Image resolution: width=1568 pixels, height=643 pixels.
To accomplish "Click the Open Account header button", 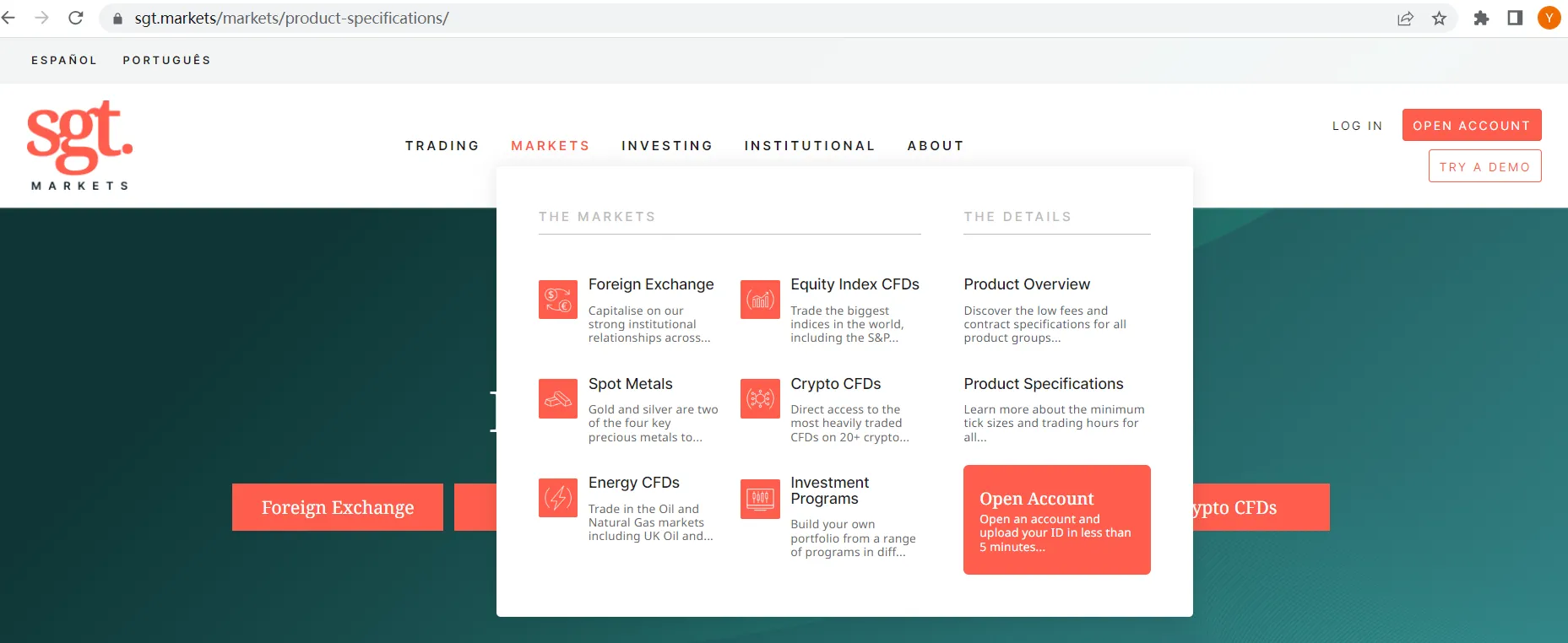I will [1472, 125].
